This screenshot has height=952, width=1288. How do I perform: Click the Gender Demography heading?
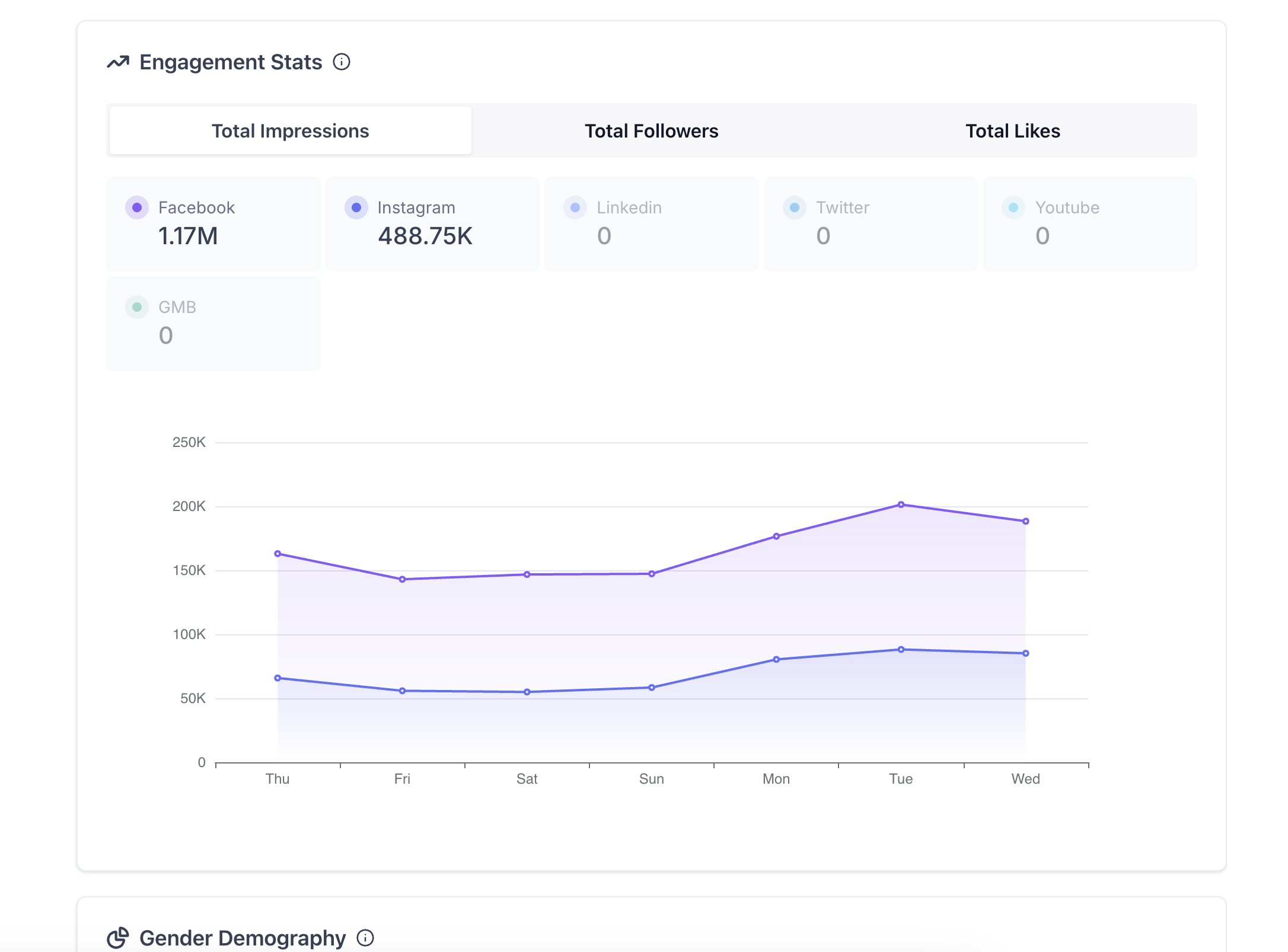[x=243, y=938]
